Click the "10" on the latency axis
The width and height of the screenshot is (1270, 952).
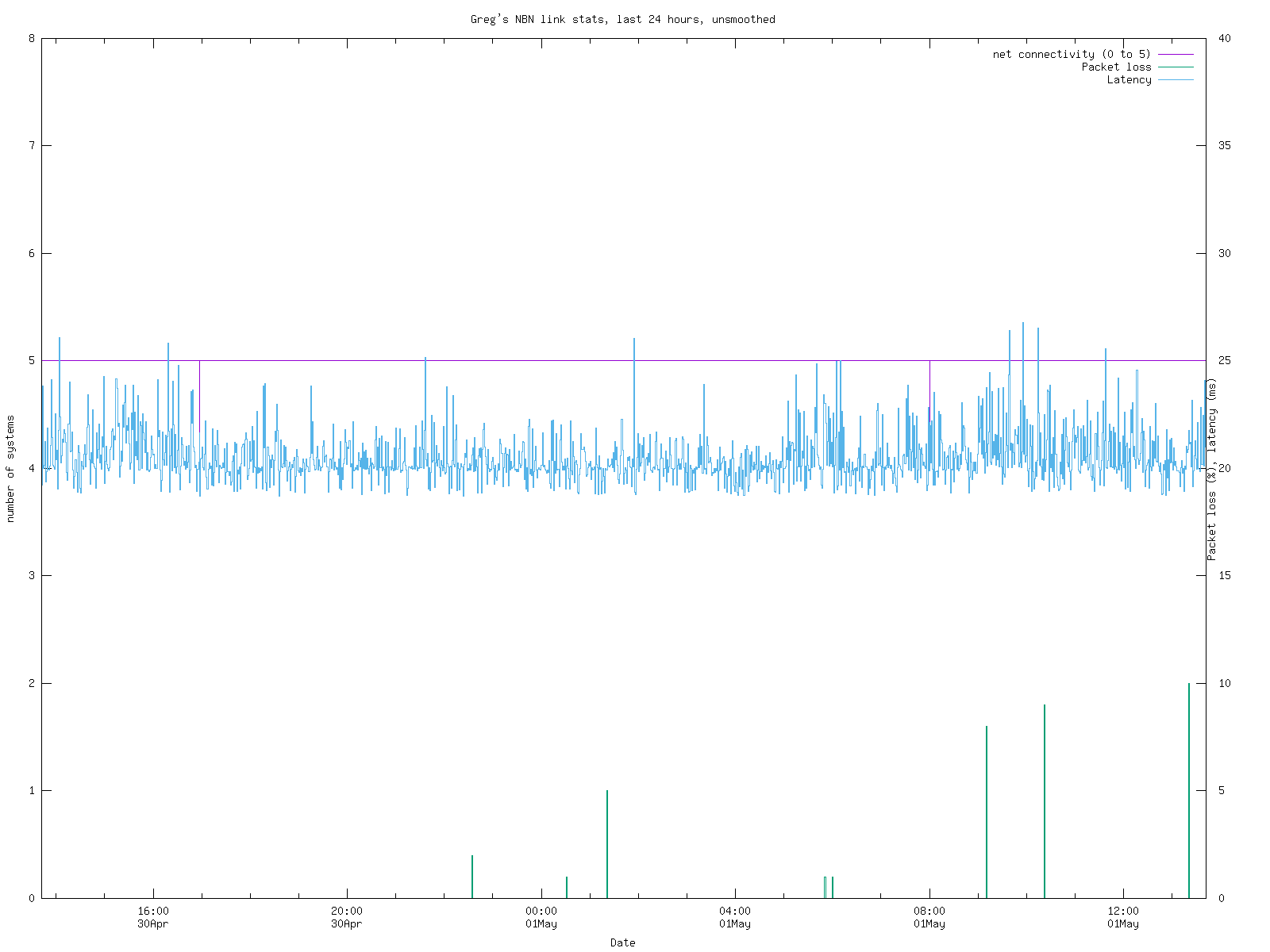1225,683
